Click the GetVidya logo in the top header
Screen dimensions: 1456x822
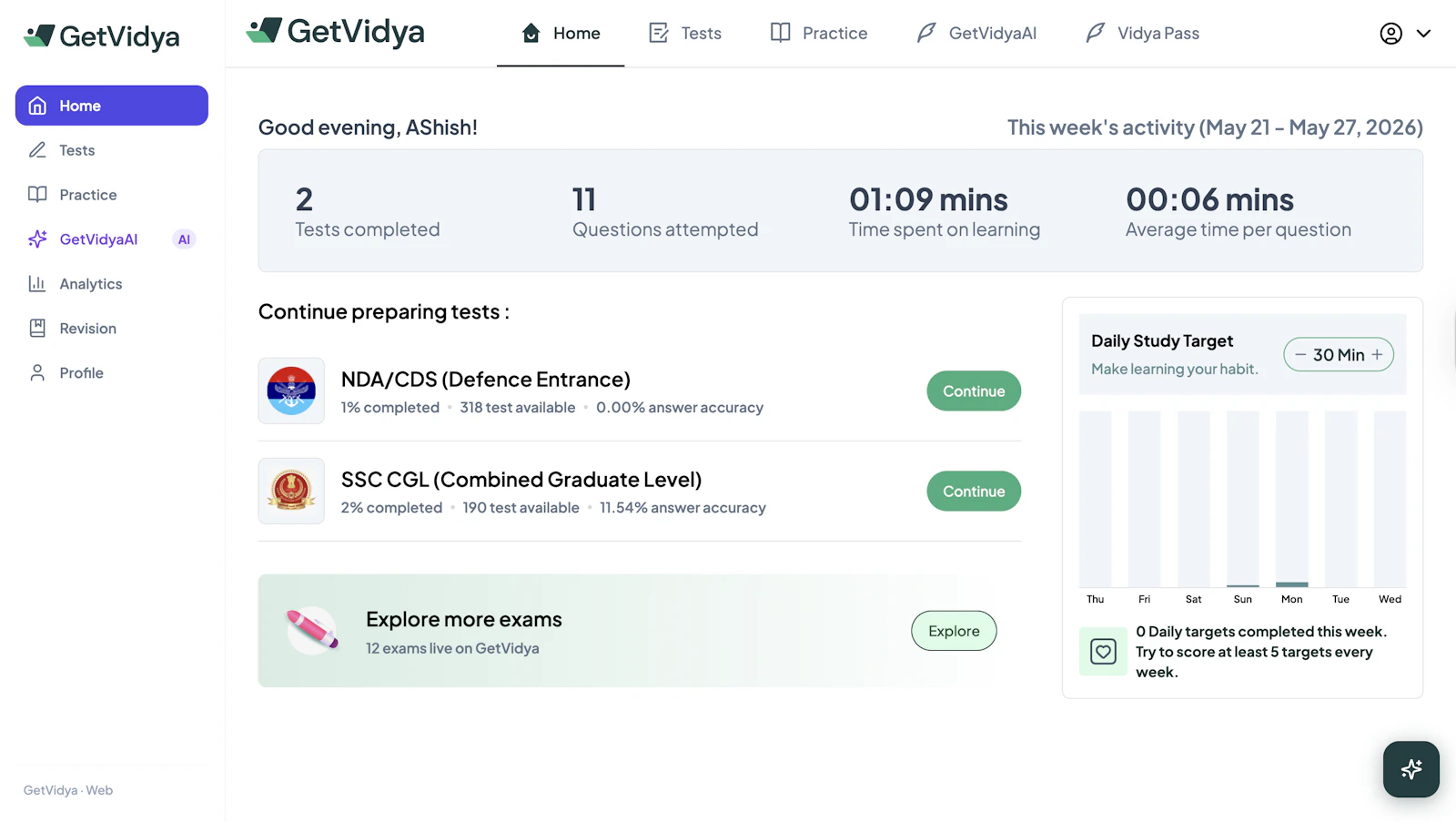click(x=335, y=32)
